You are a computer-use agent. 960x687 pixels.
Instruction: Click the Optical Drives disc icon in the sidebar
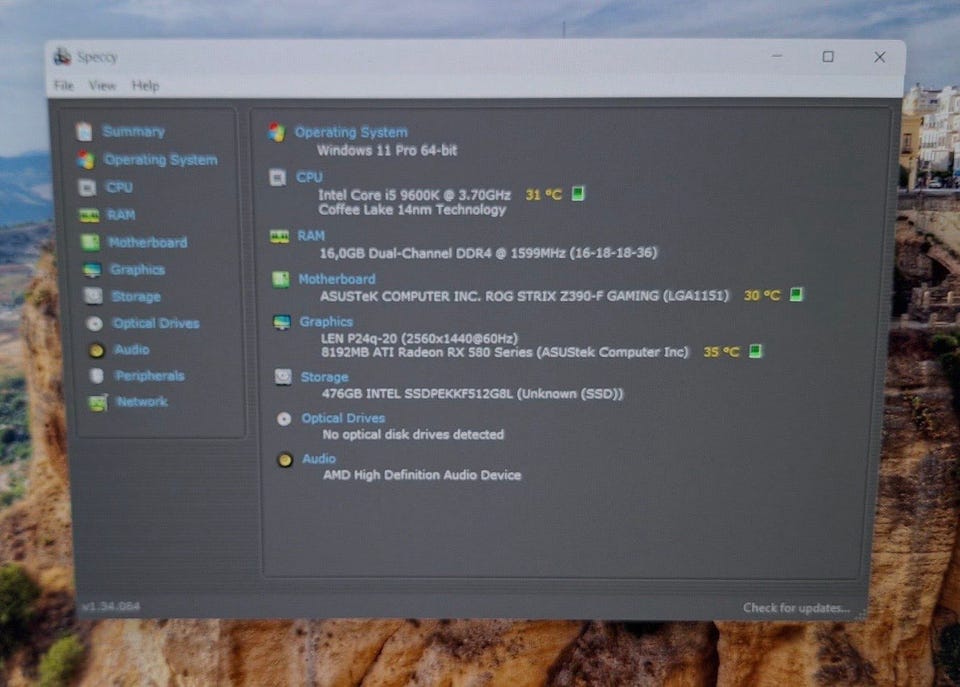point(94,323)
